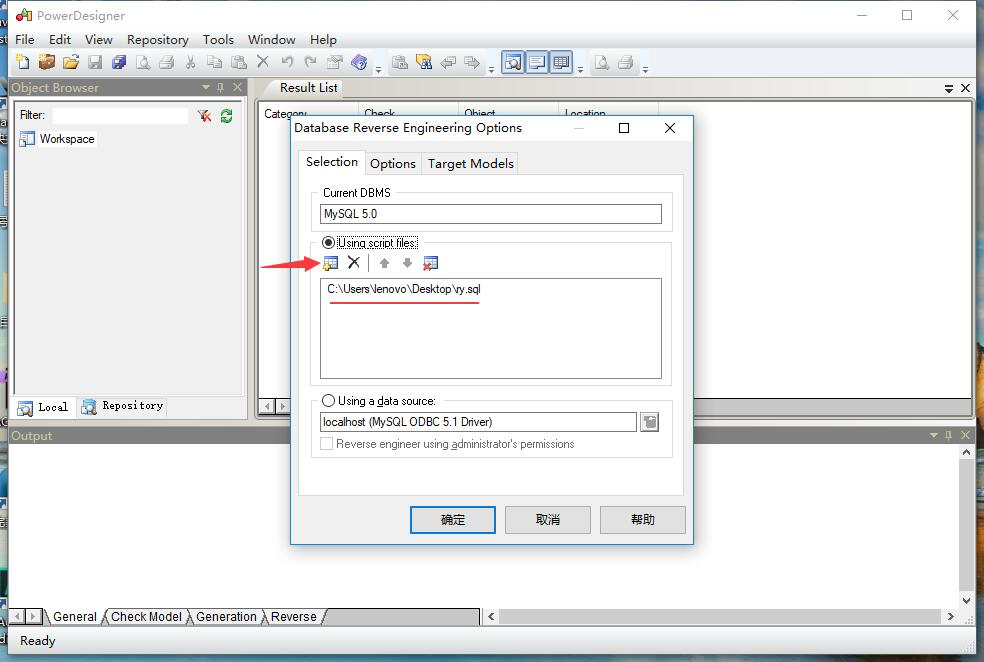Open the View menu

99,40
